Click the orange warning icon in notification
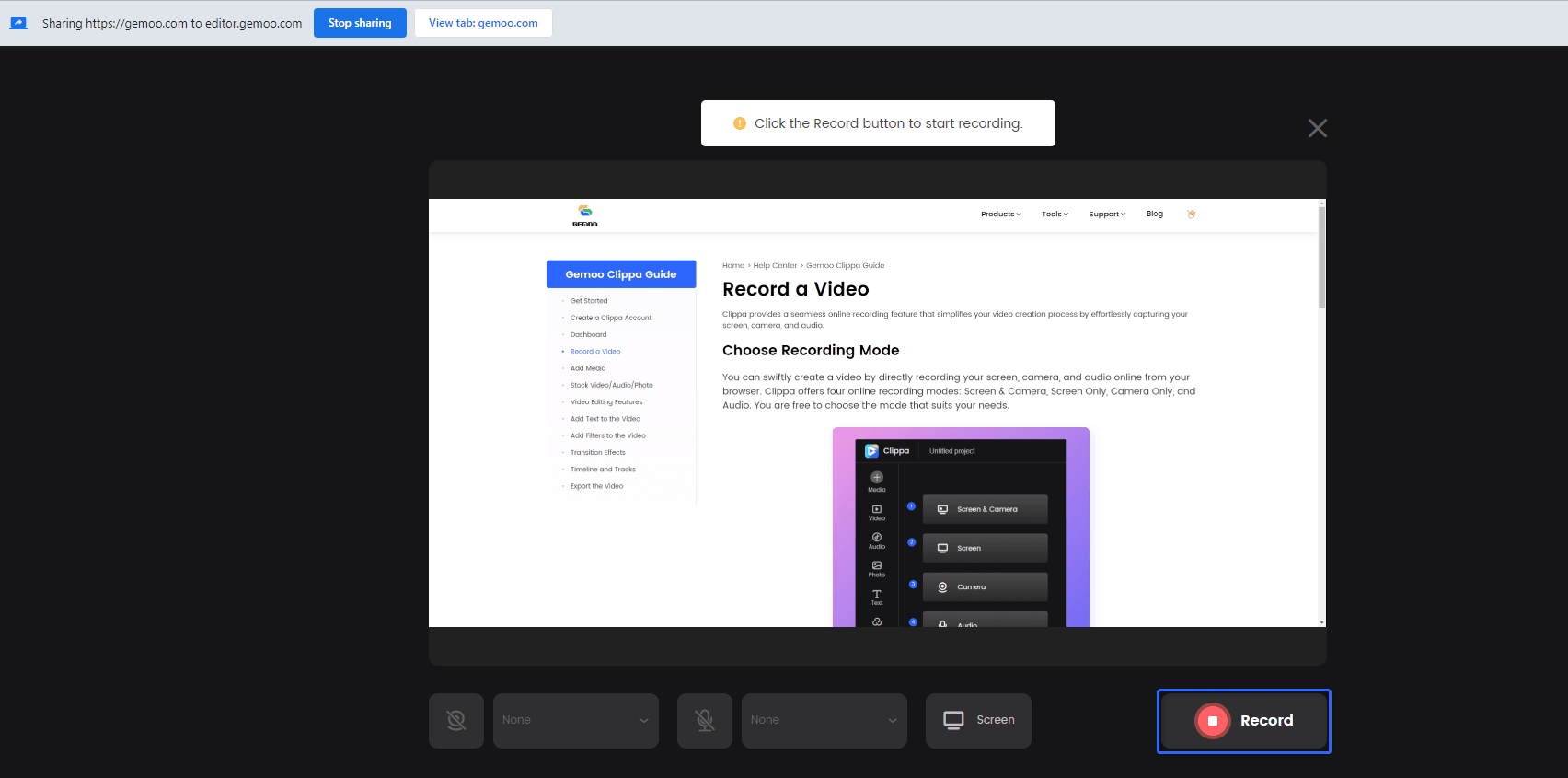Viewport: 1568px width, 778px height. [x=740, y=123]
